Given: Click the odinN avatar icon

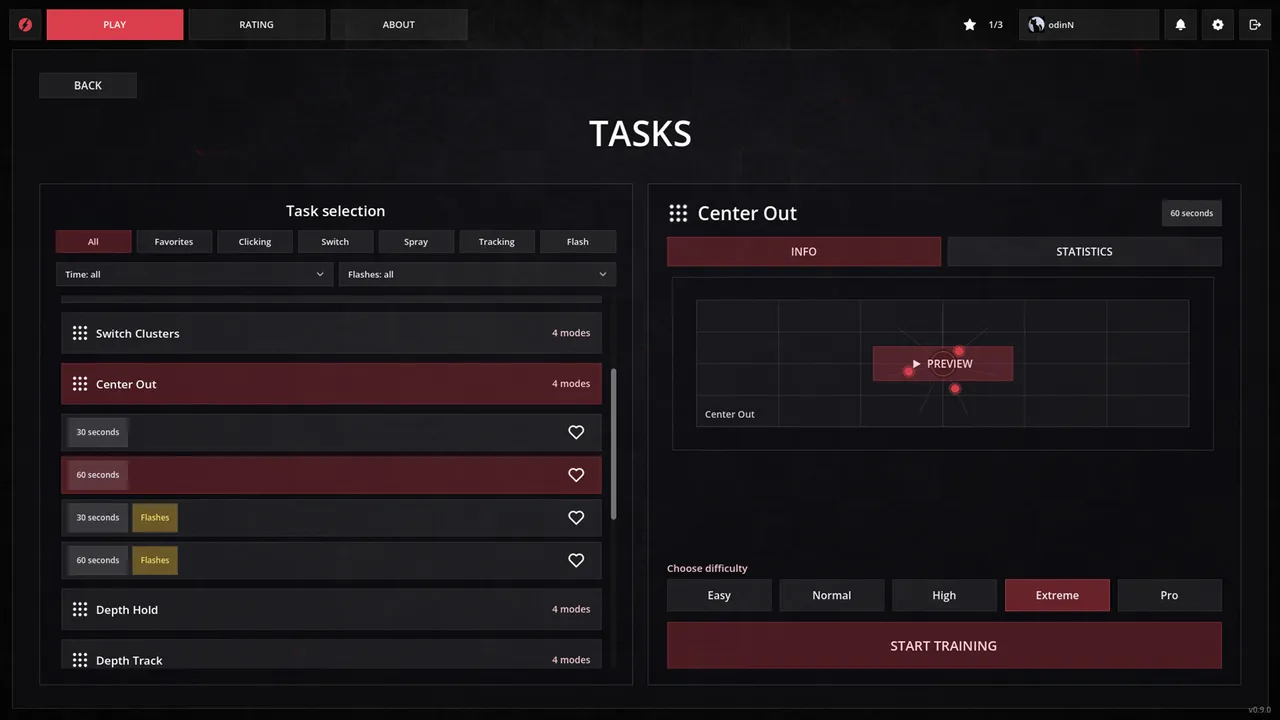Looking at the screenshot, I should point(1036,25).
